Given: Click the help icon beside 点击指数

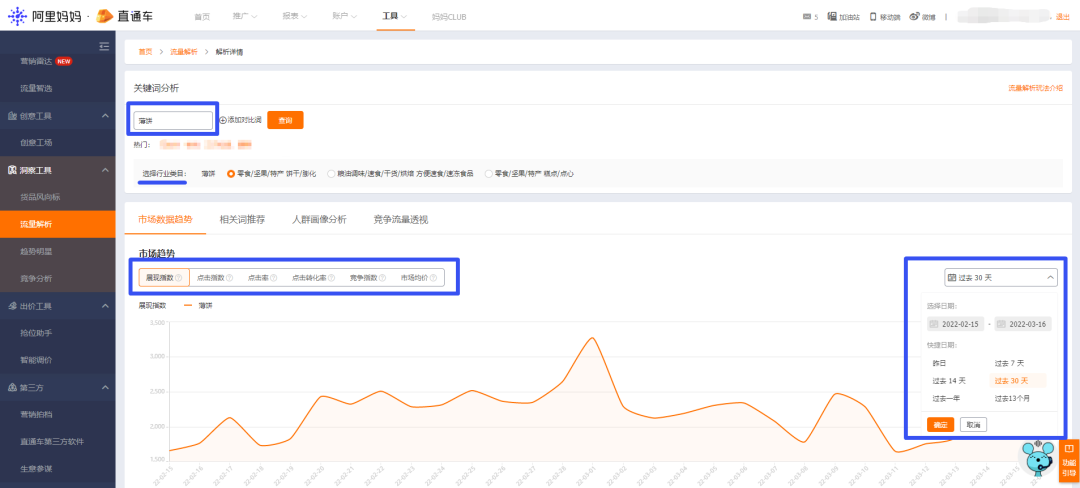Looking at the screenshot, I should (x=229, y=278).
